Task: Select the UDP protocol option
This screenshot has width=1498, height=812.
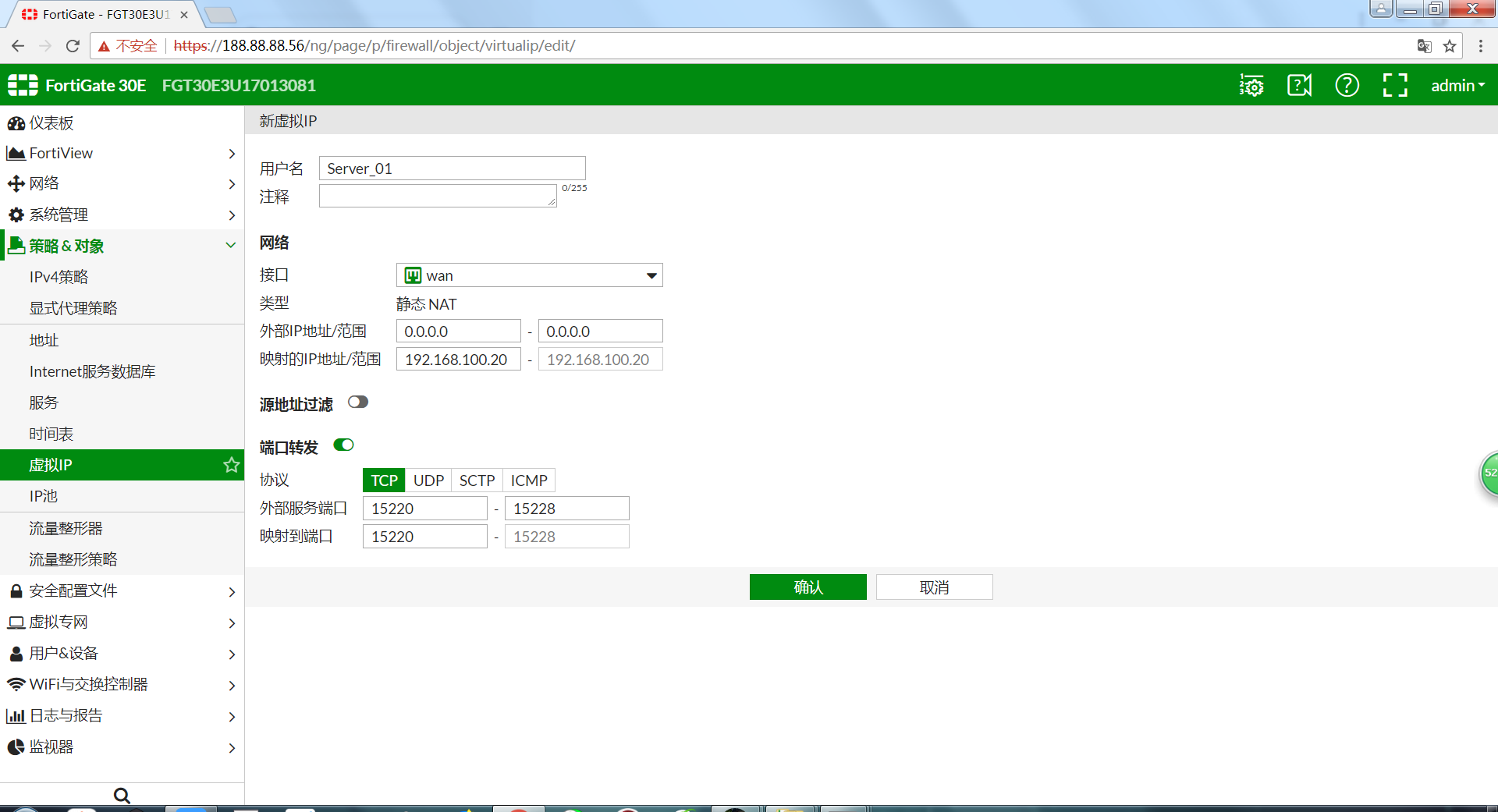Action: (x=428, y=480)
